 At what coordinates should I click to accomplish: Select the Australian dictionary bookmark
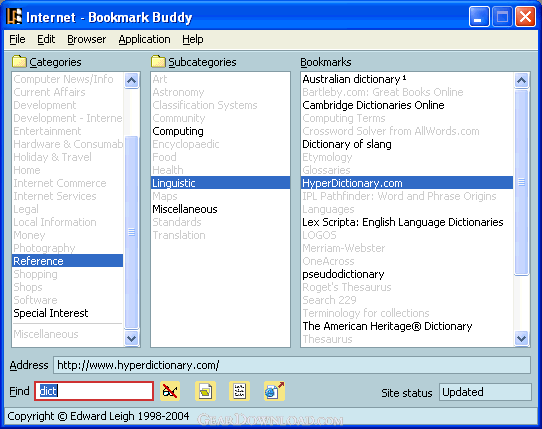click(x=407, y=79)
